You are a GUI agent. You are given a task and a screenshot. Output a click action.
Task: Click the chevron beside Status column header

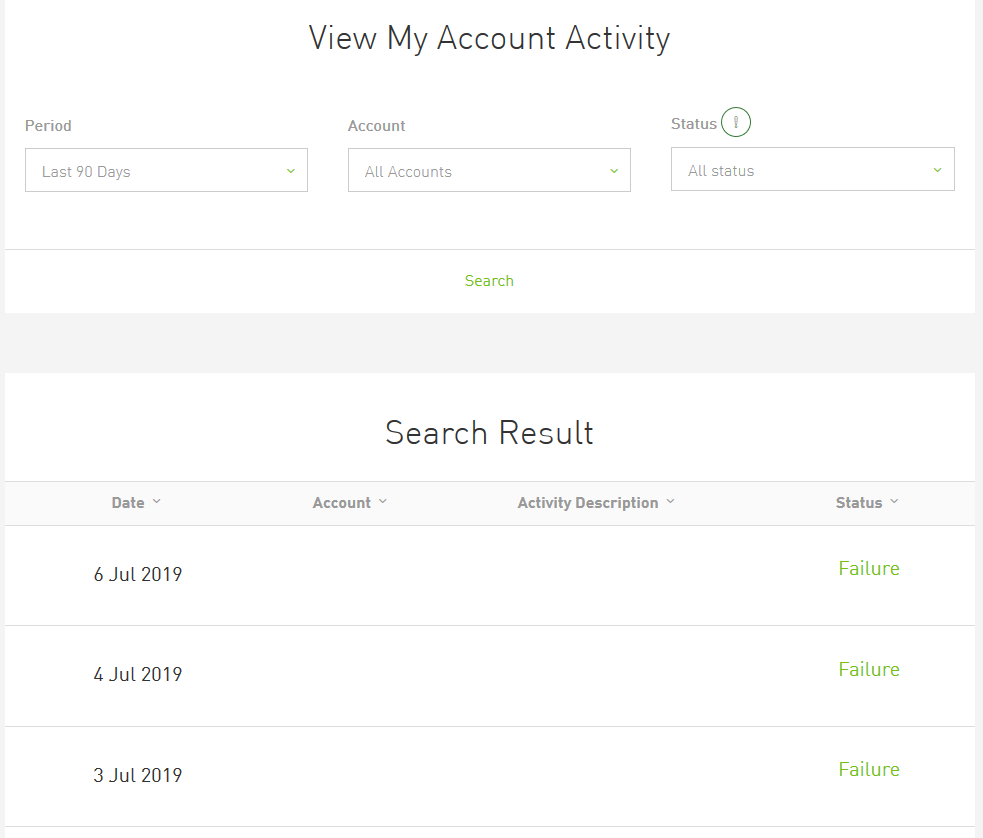tap(894, 501)
